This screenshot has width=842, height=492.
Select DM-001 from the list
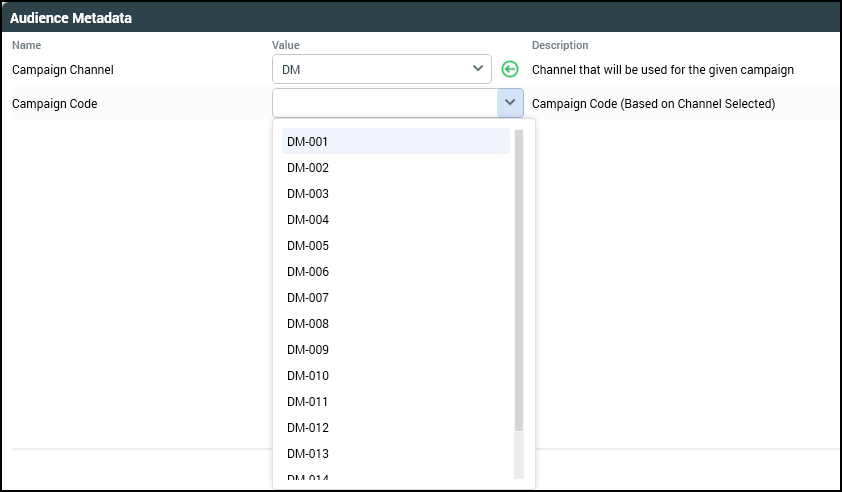click(x=308, y=142)
